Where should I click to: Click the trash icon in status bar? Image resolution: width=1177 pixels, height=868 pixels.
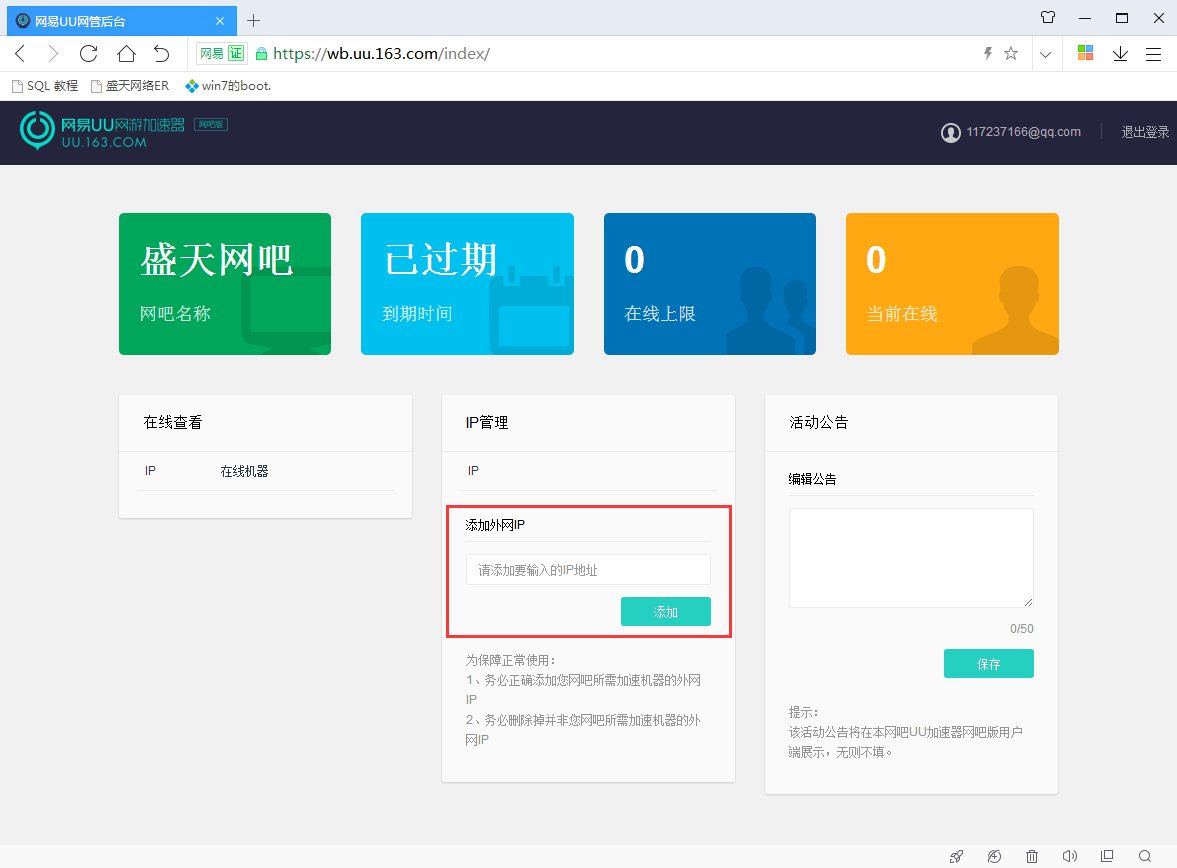coord(1032,856)
